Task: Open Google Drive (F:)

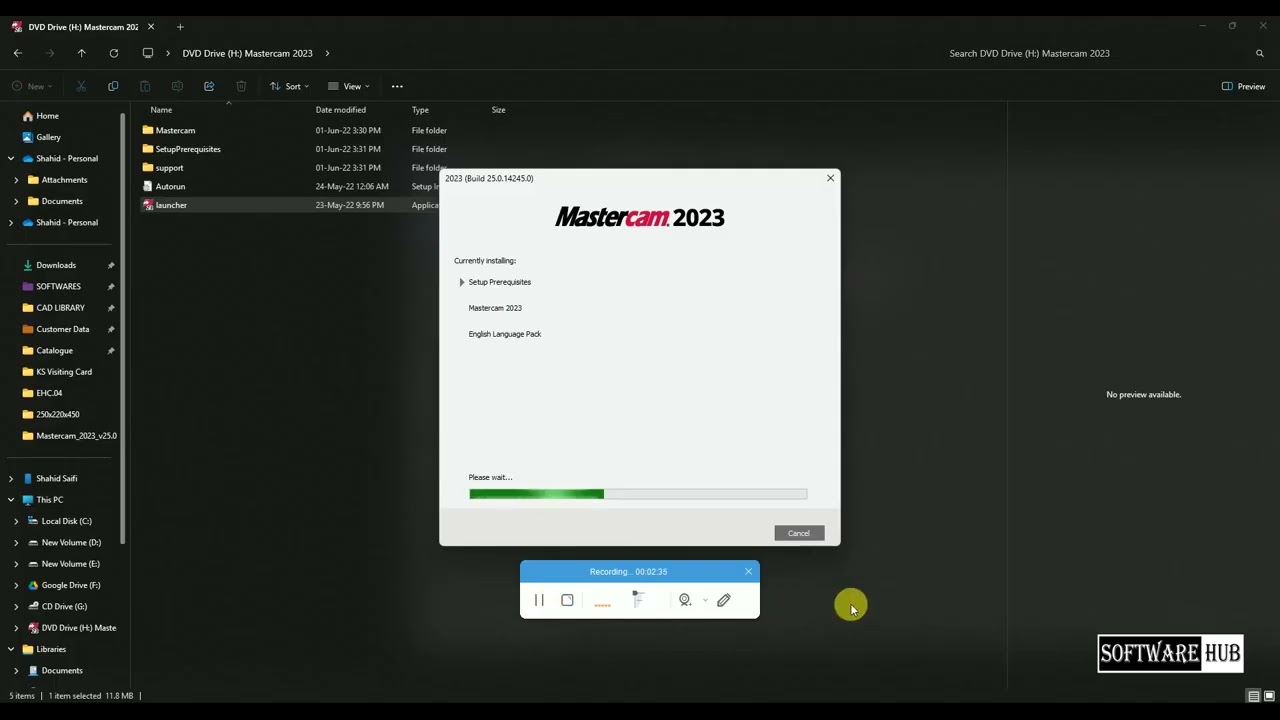Action: tap(70, 585)
